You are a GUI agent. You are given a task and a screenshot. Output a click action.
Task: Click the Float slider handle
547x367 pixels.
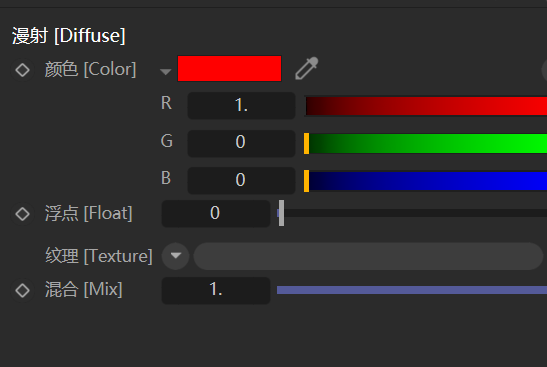pos(282,213)
